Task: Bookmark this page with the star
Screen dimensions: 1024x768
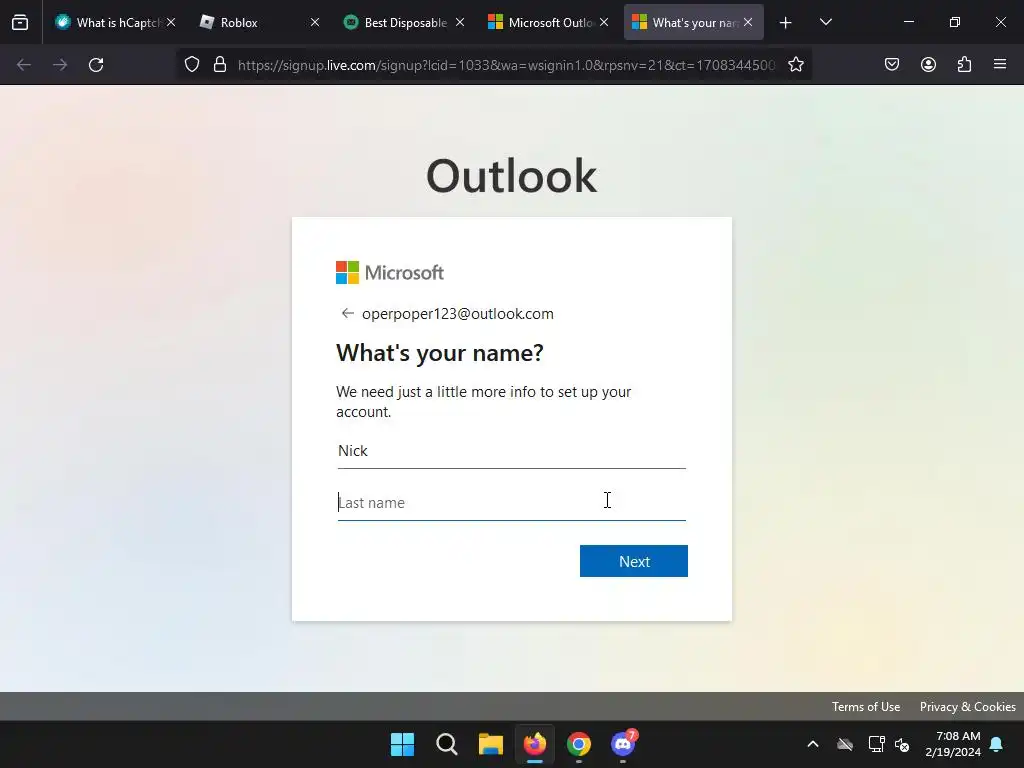Action: (795, 65)
